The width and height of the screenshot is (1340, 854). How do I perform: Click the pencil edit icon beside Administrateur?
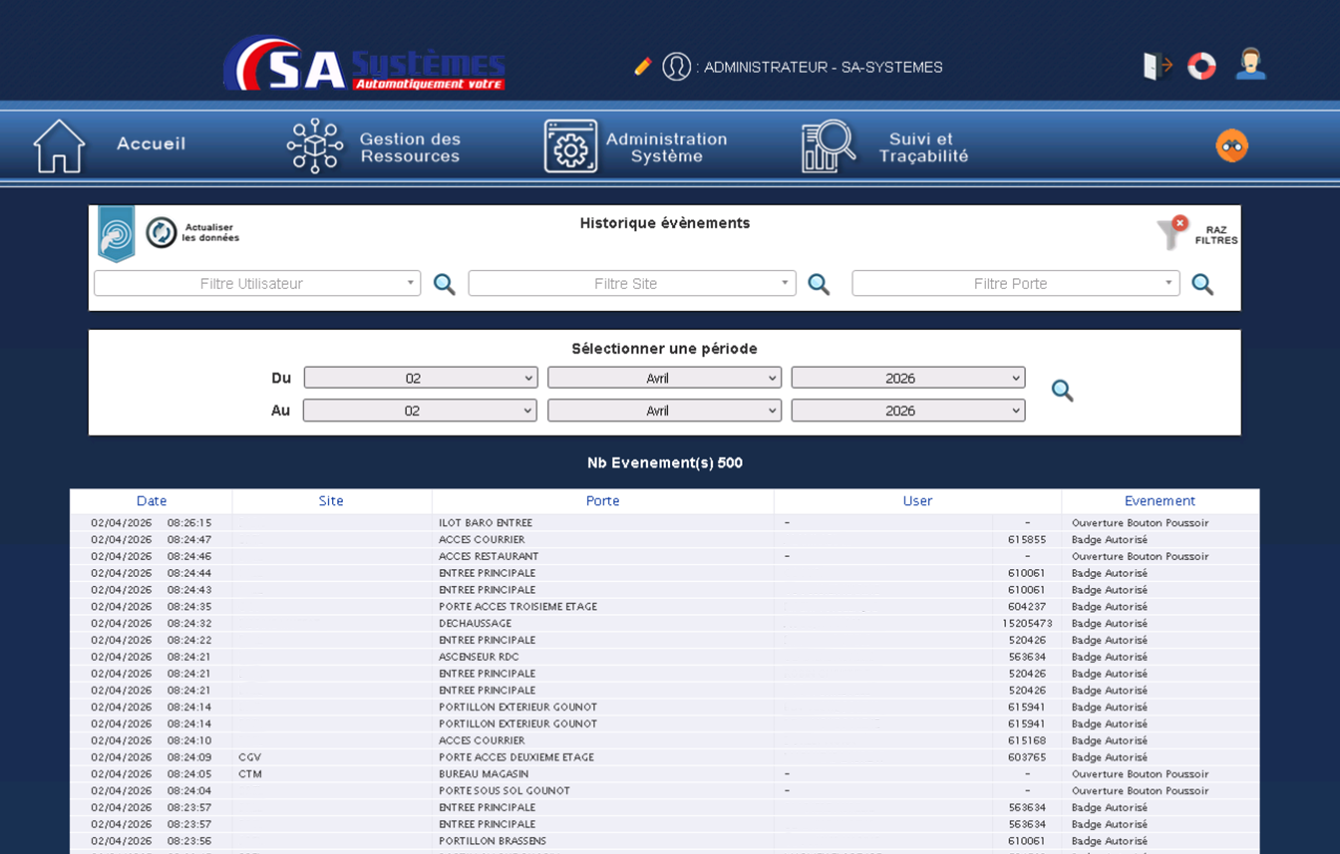click(x=642, y=67)
